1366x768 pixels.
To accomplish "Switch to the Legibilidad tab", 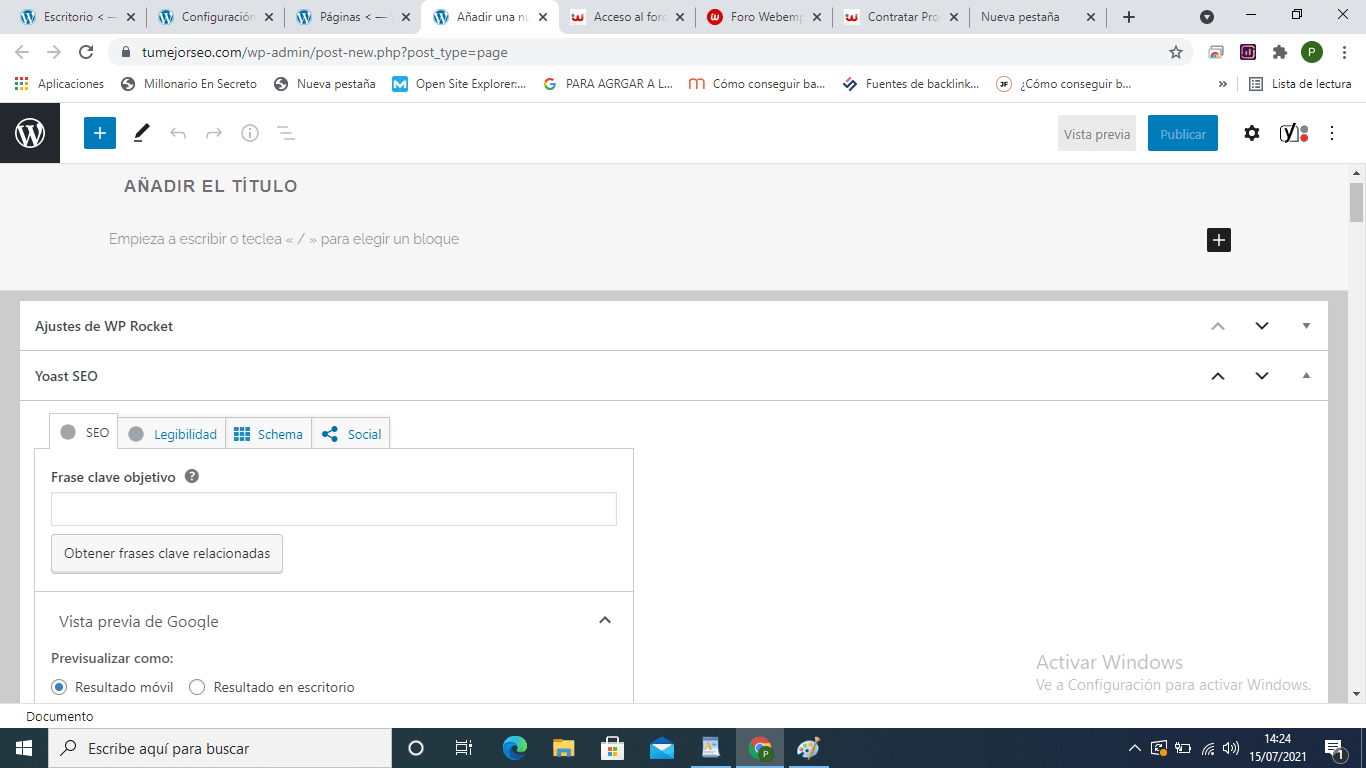I will coord(172,434).
